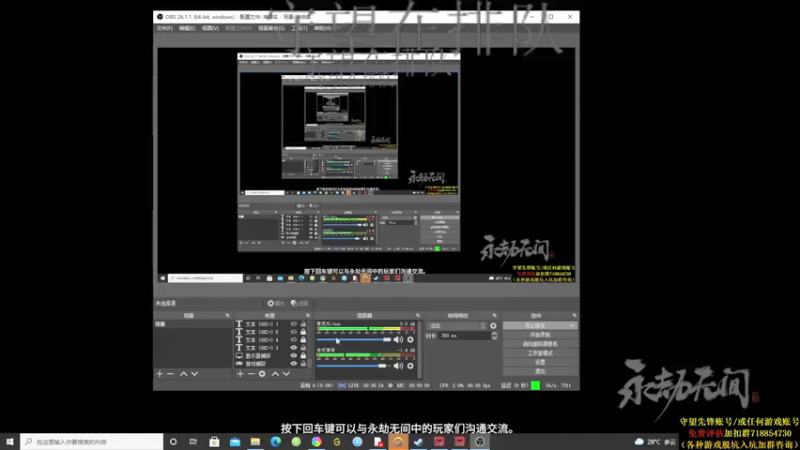Viewport: 800px width, 450px height.
Task: Open the Windows Start button
Action: click(x=10, y=442)
